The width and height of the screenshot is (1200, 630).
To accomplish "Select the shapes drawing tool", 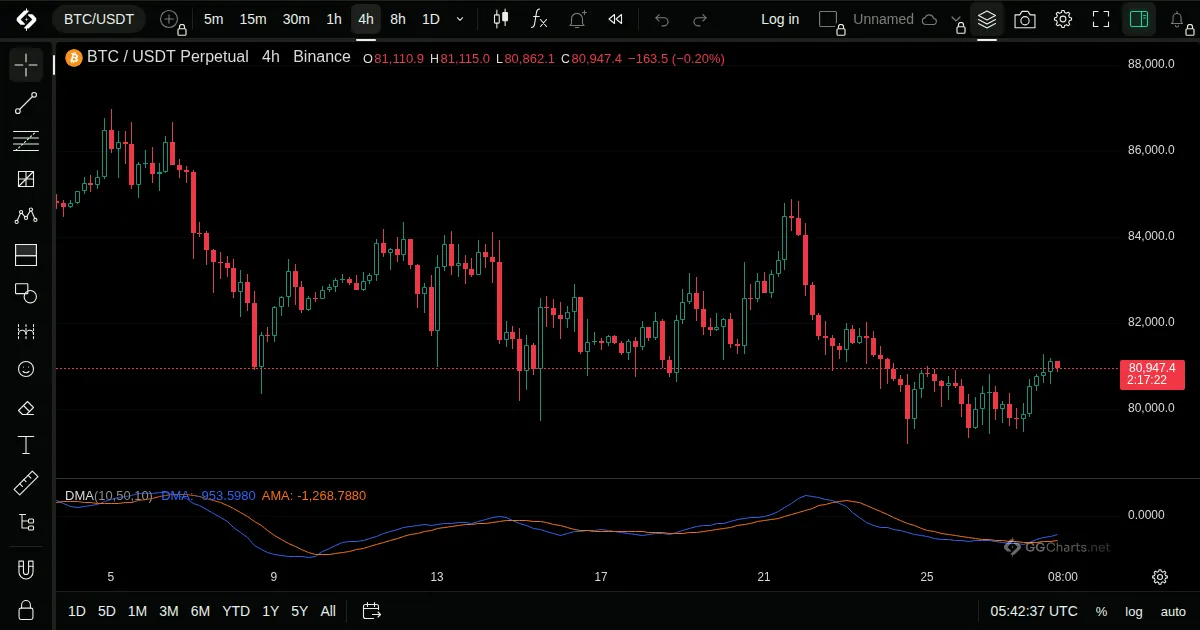I will coord(26,293).
